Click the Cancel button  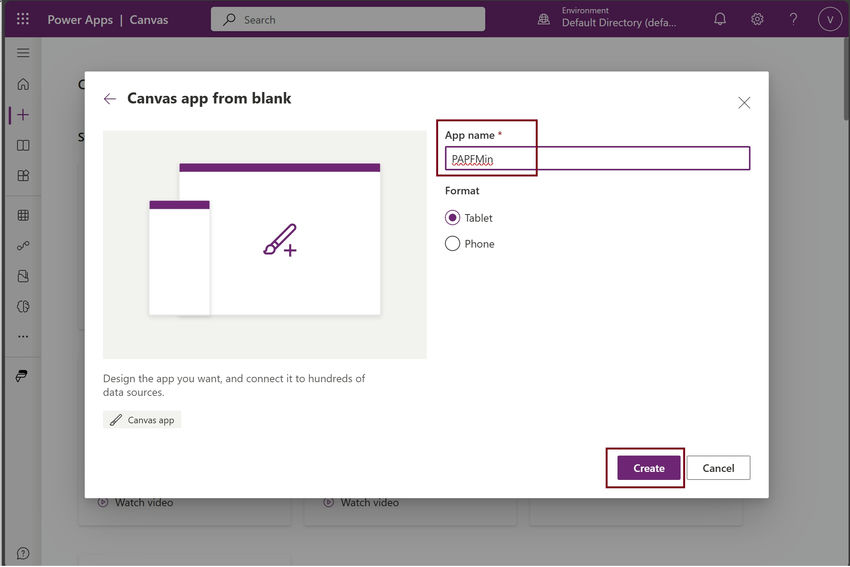tap(718, 468)
